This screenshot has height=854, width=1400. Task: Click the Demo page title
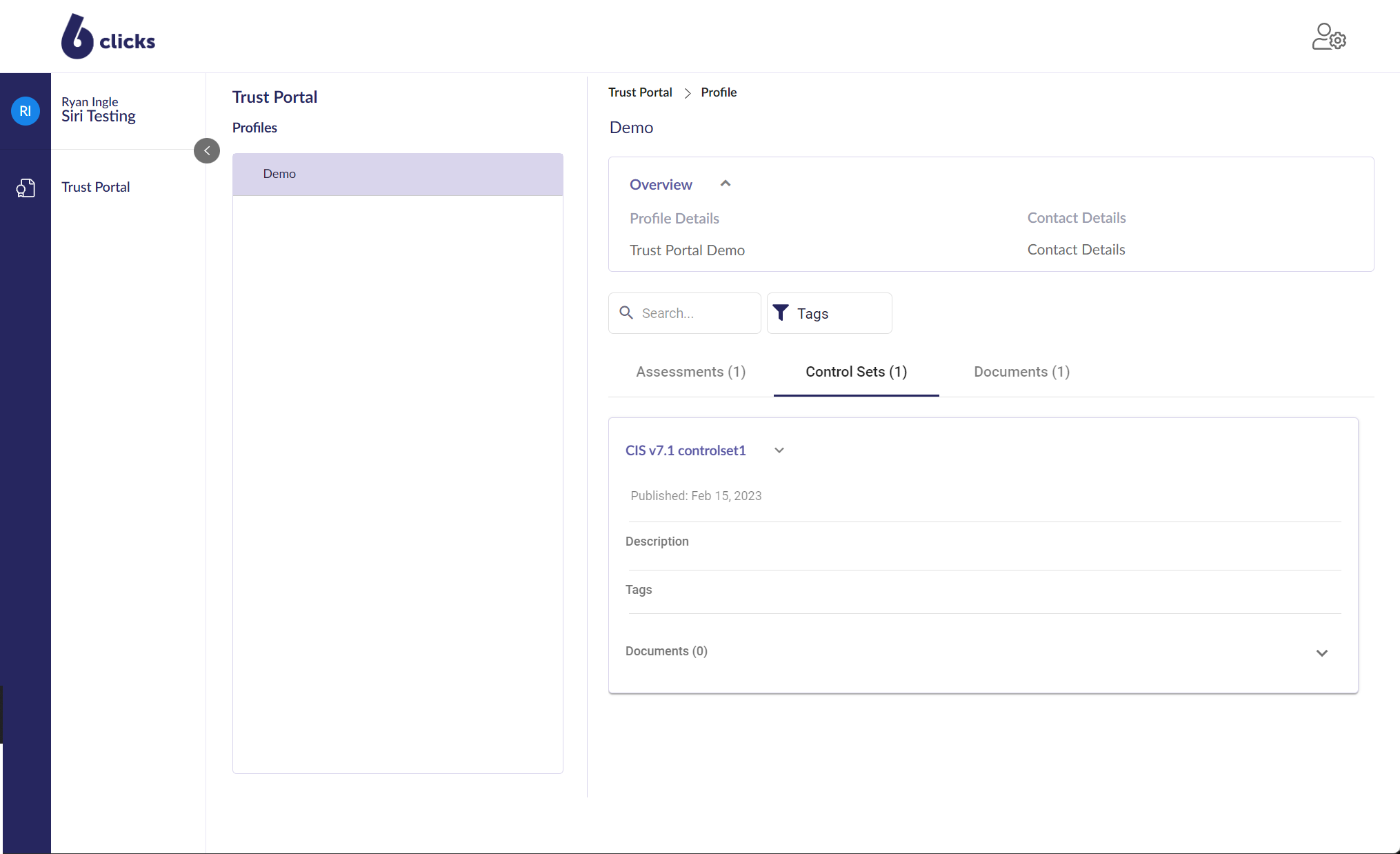(x=632, y=128)
